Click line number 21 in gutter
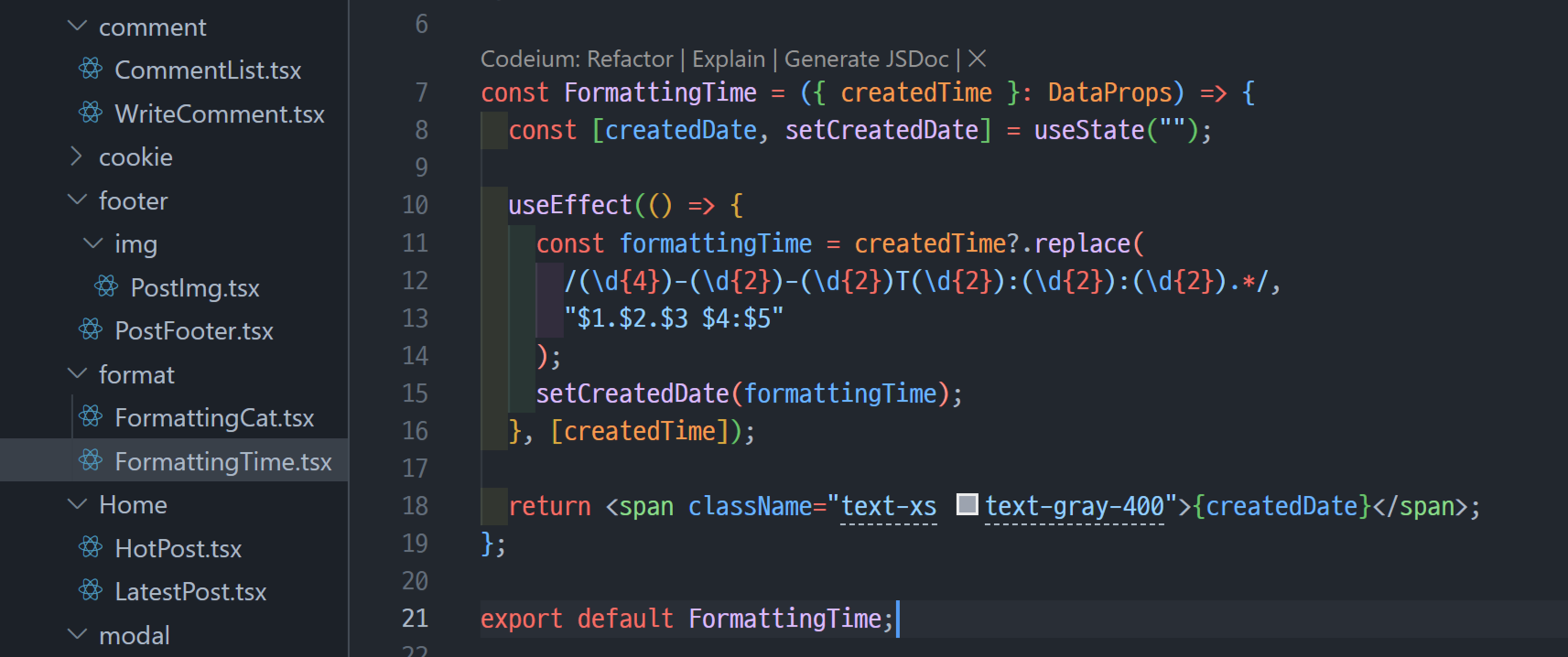Viewport: 1568px width, 657px height. [415, 618]
